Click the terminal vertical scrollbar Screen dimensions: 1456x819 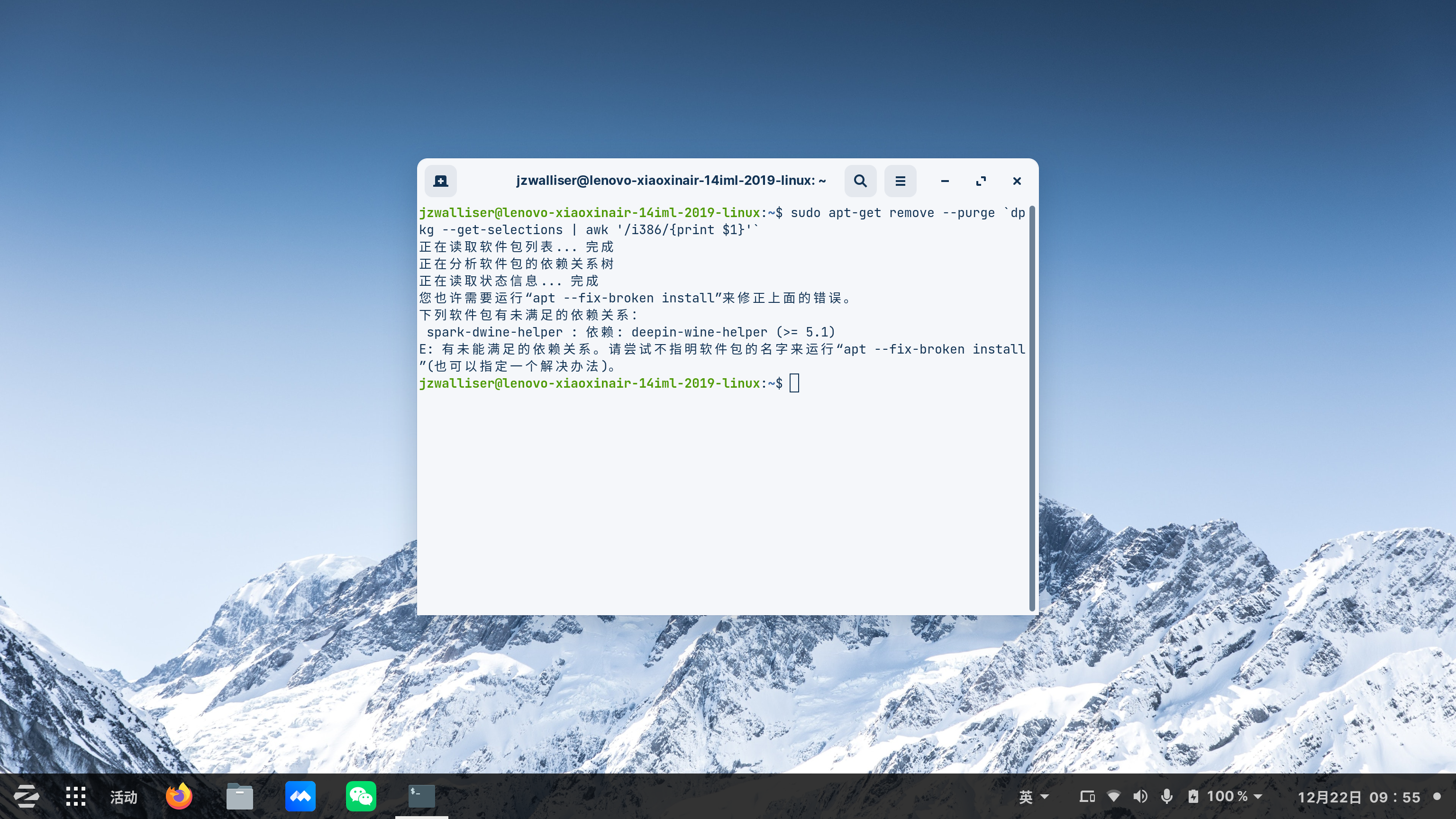tap(1032, 408)
